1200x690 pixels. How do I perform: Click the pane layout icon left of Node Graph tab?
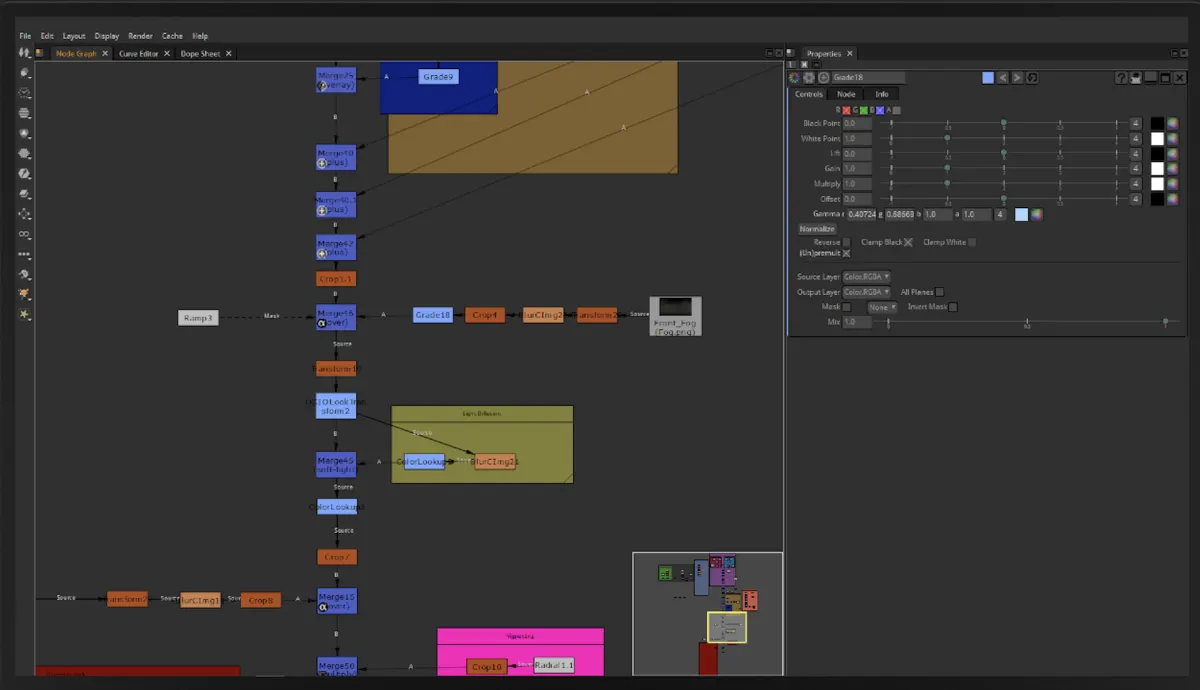pyautogui.click(x=40, y=53)
